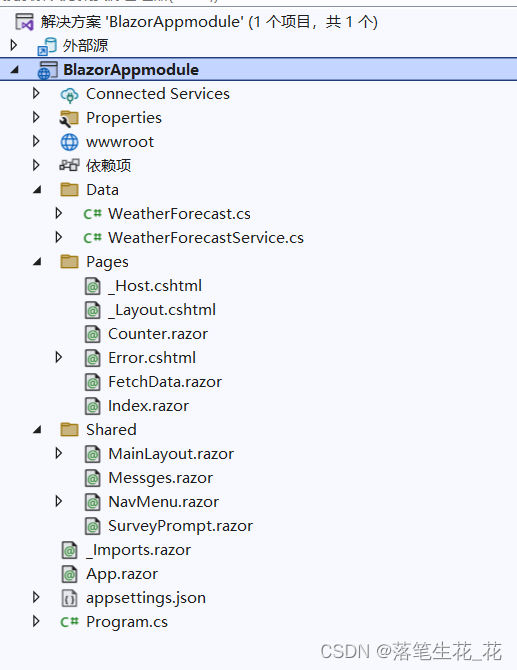Screen dimensions: 517x670
Task: Select '_Host.cshtml' file name
Action: (155, 286)
